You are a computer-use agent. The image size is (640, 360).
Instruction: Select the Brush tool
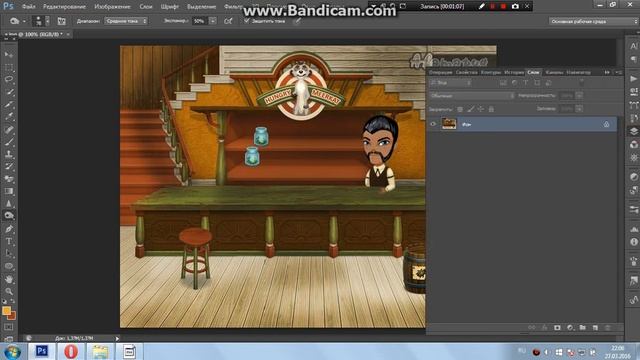[9, 142]
